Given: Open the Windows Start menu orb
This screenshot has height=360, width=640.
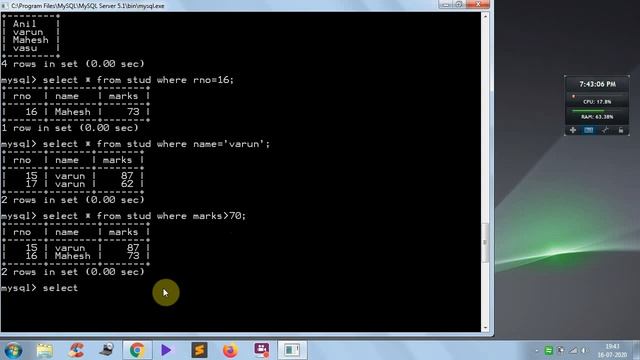Looking at the screenshot, I should point(13,350).
